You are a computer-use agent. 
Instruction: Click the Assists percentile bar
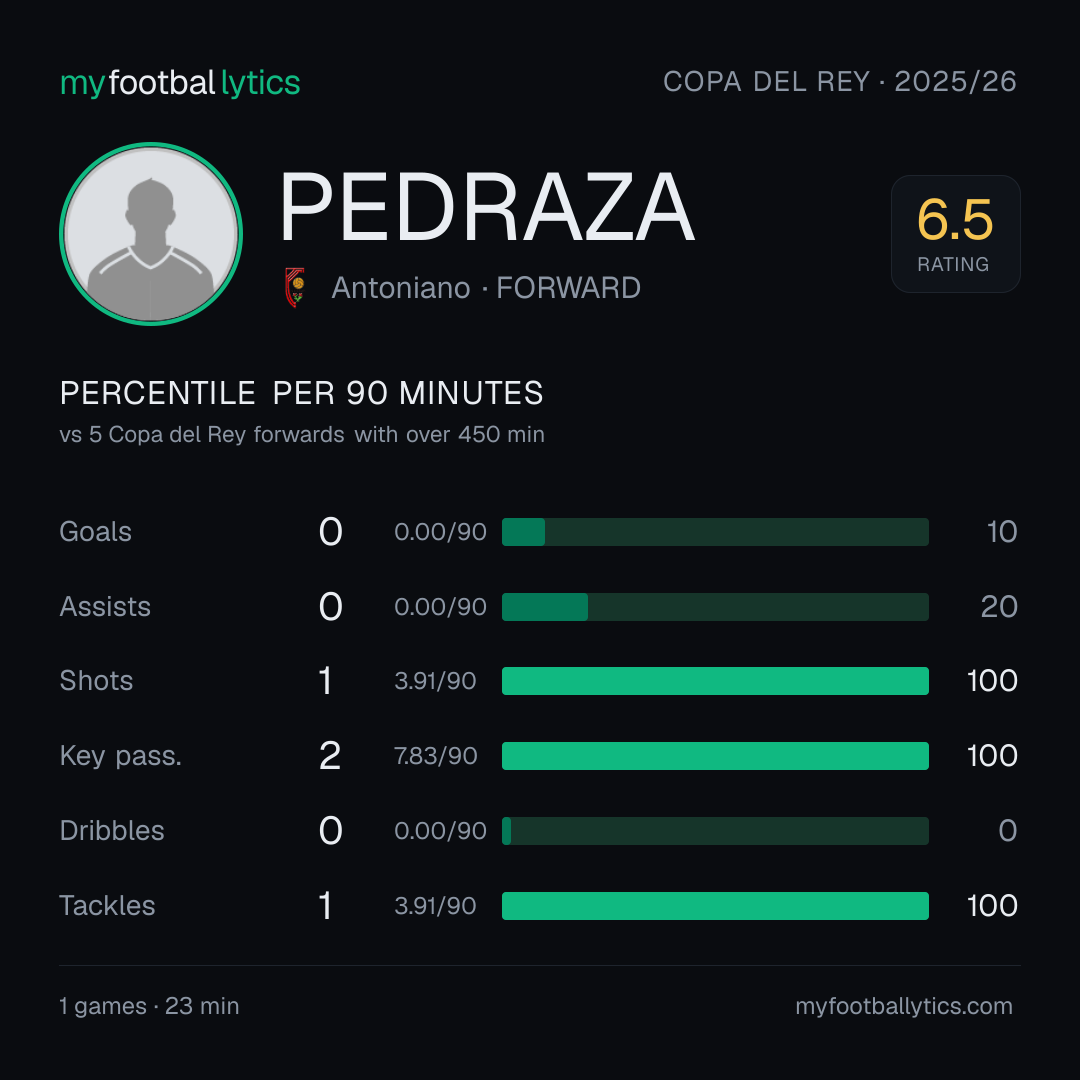[715, 607]
